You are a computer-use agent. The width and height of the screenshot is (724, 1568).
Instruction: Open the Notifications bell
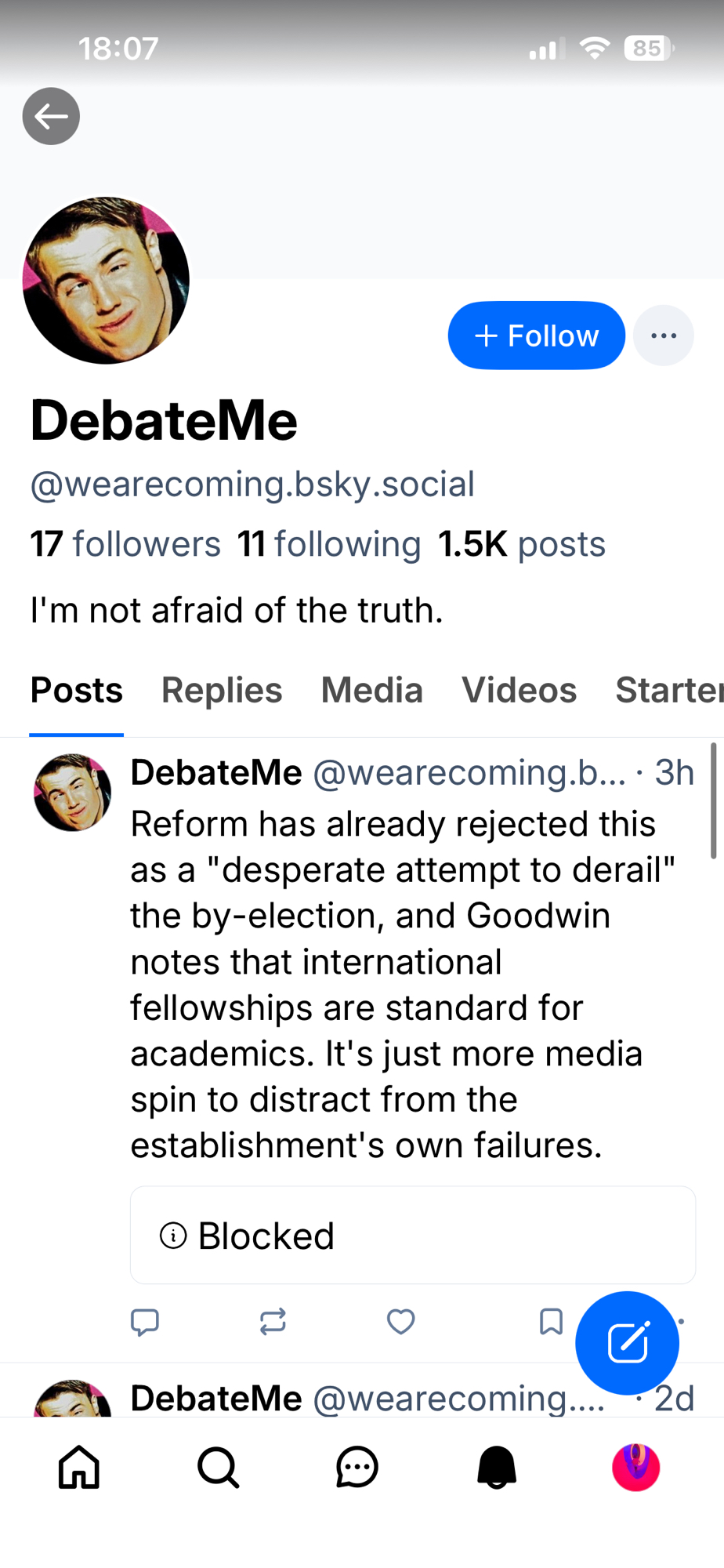point(497,1467)
